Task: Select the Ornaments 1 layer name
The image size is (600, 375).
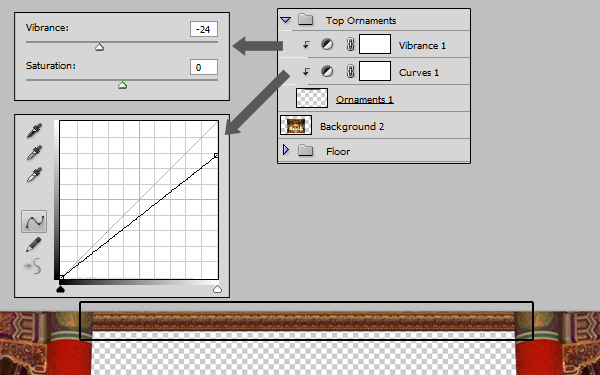Action: click(365, 99)
